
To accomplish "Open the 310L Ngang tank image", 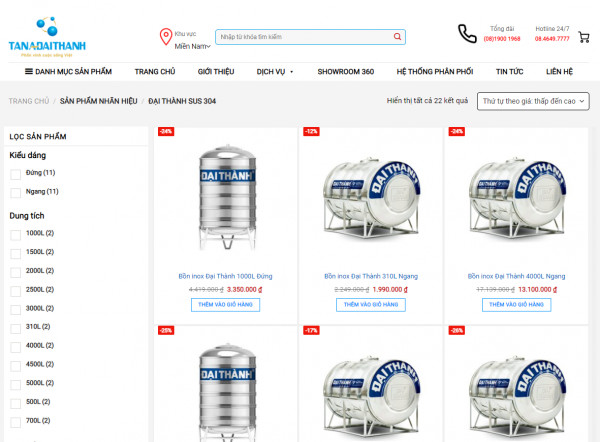I will [x=371, y=198].
